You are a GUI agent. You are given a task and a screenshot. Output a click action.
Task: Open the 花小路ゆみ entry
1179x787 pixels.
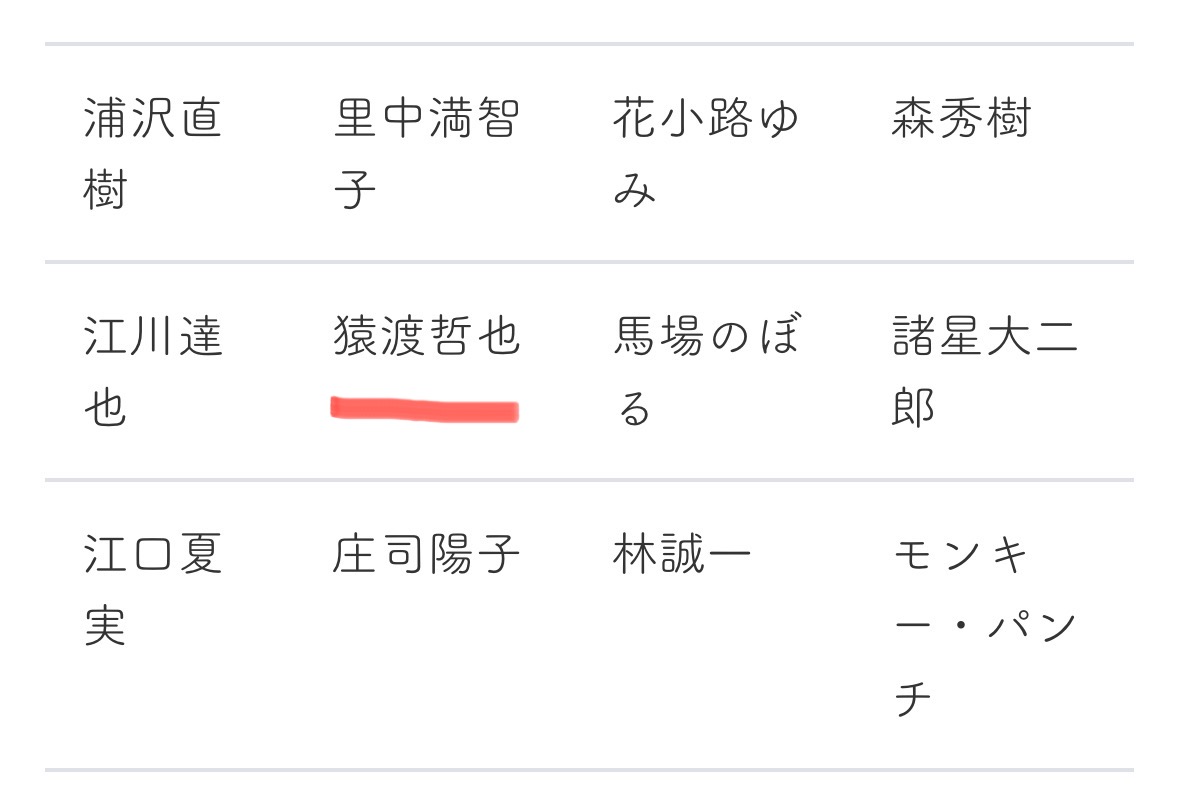click(706, 152)
